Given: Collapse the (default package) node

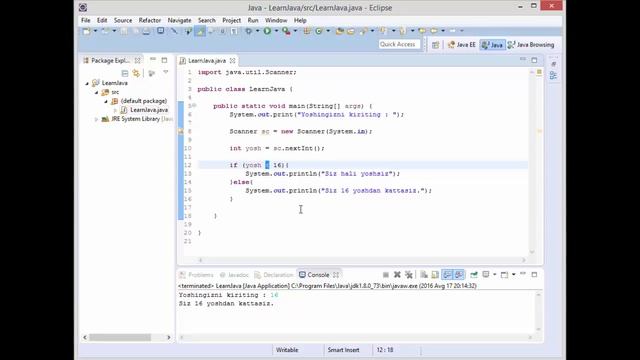Looking at the screenshot, I should tap(106, 101).
